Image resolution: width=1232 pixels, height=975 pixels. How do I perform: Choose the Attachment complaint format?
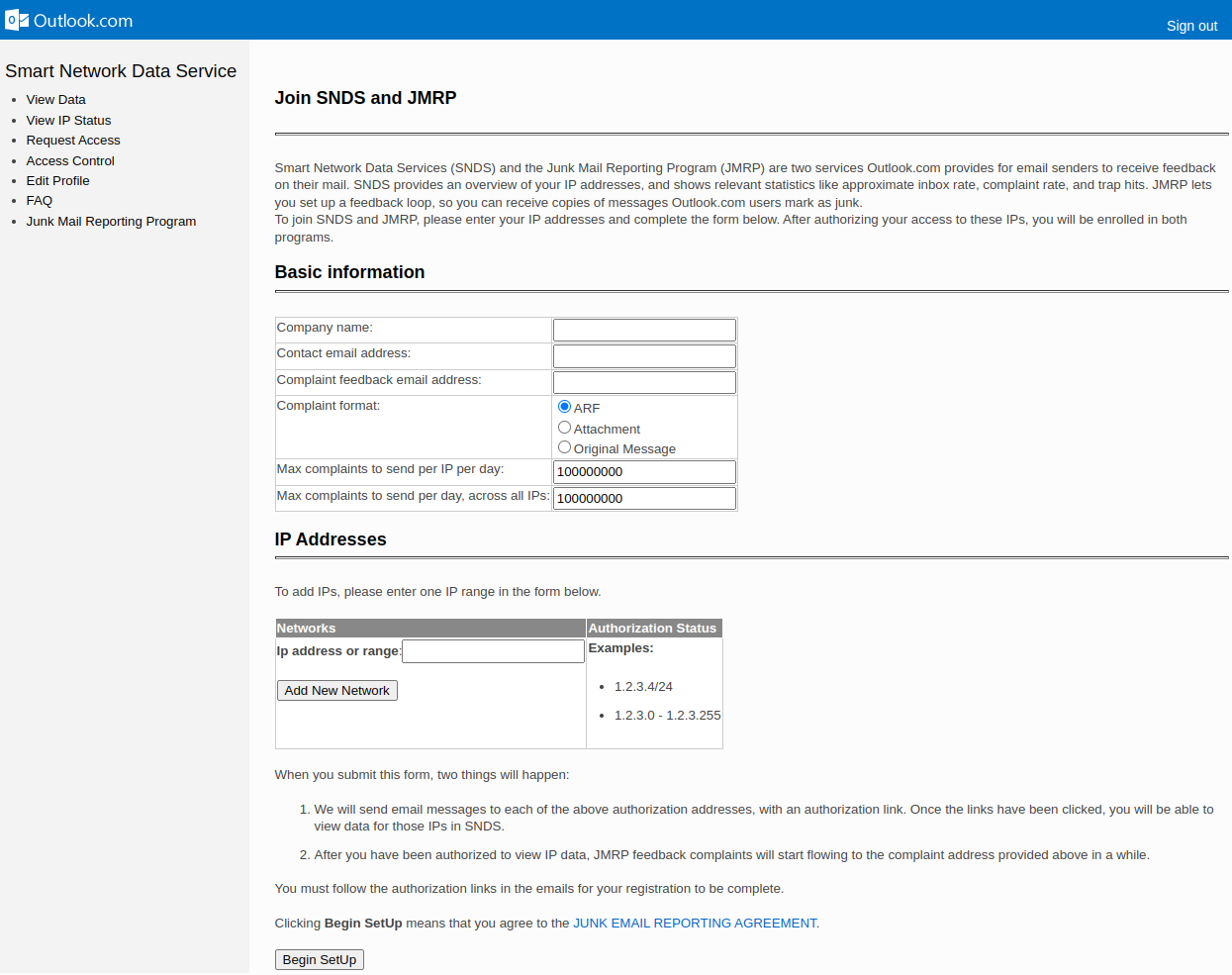564,428
